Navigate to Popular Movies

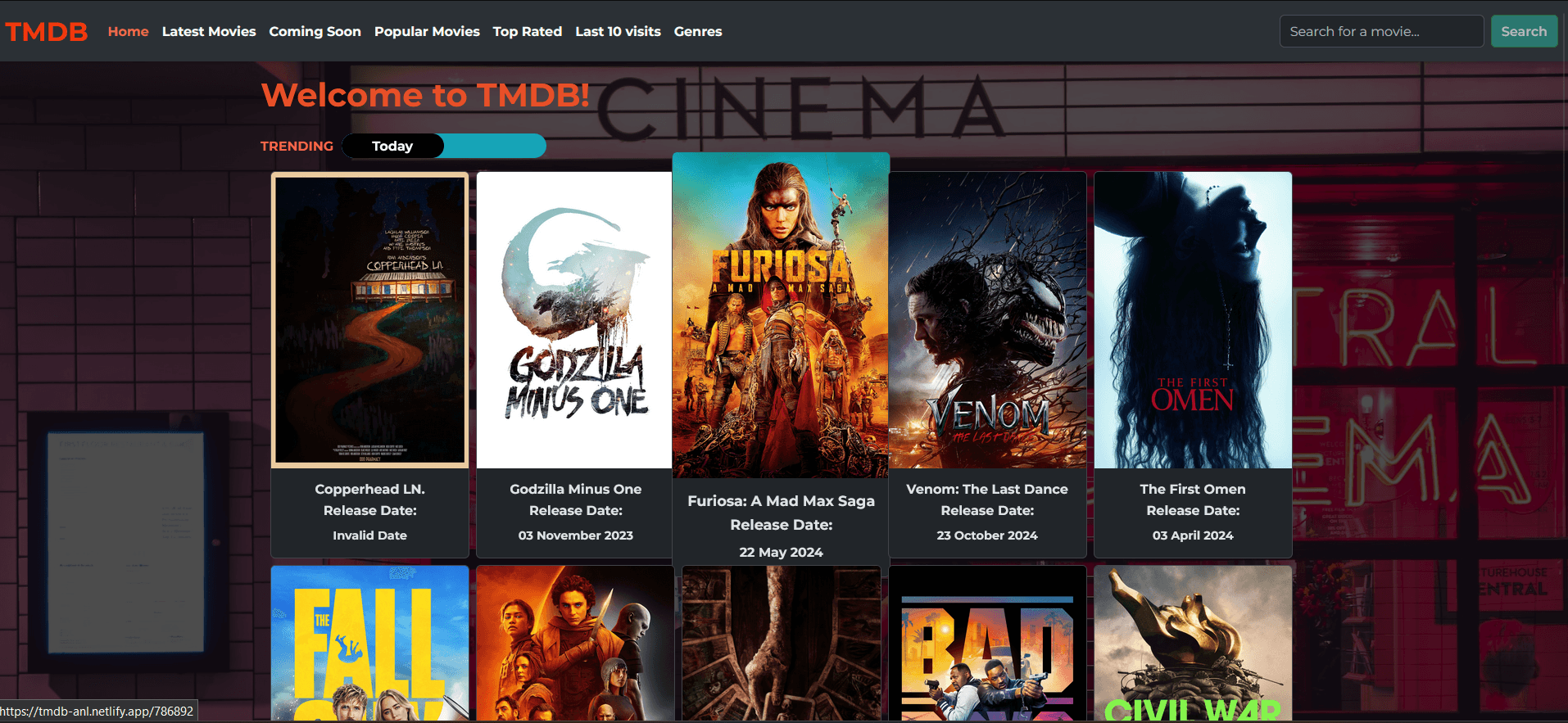point(427,31)
